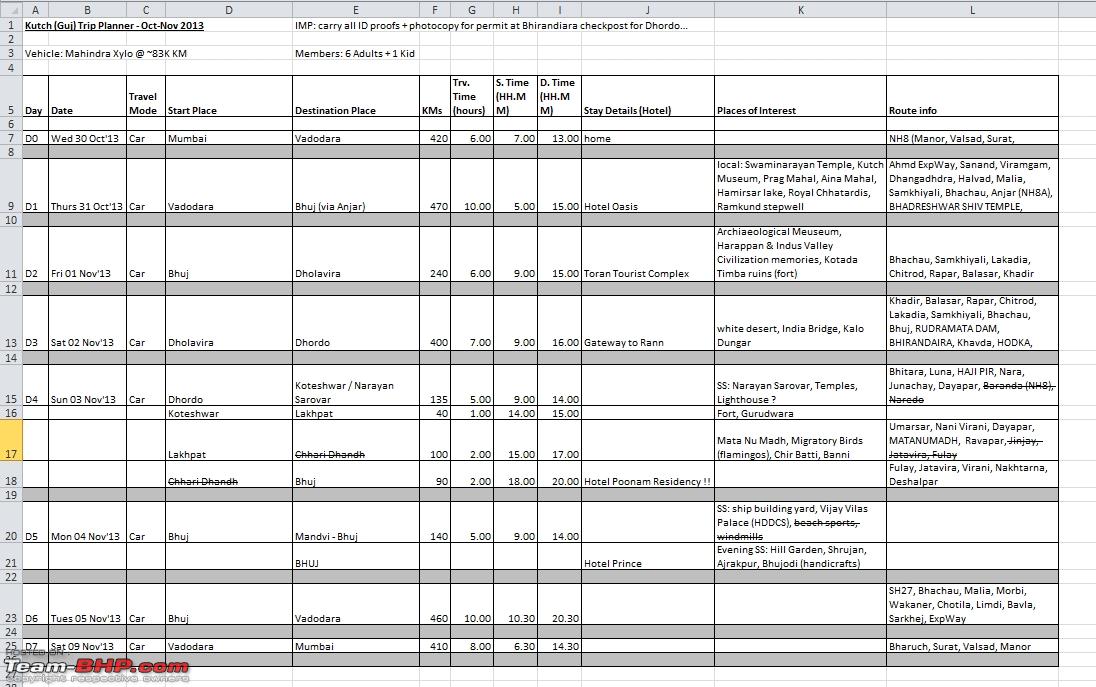Viewport: 1096px width, 687px height.
Task: Click the 'Destination Place' header cell
Action: 356,96
